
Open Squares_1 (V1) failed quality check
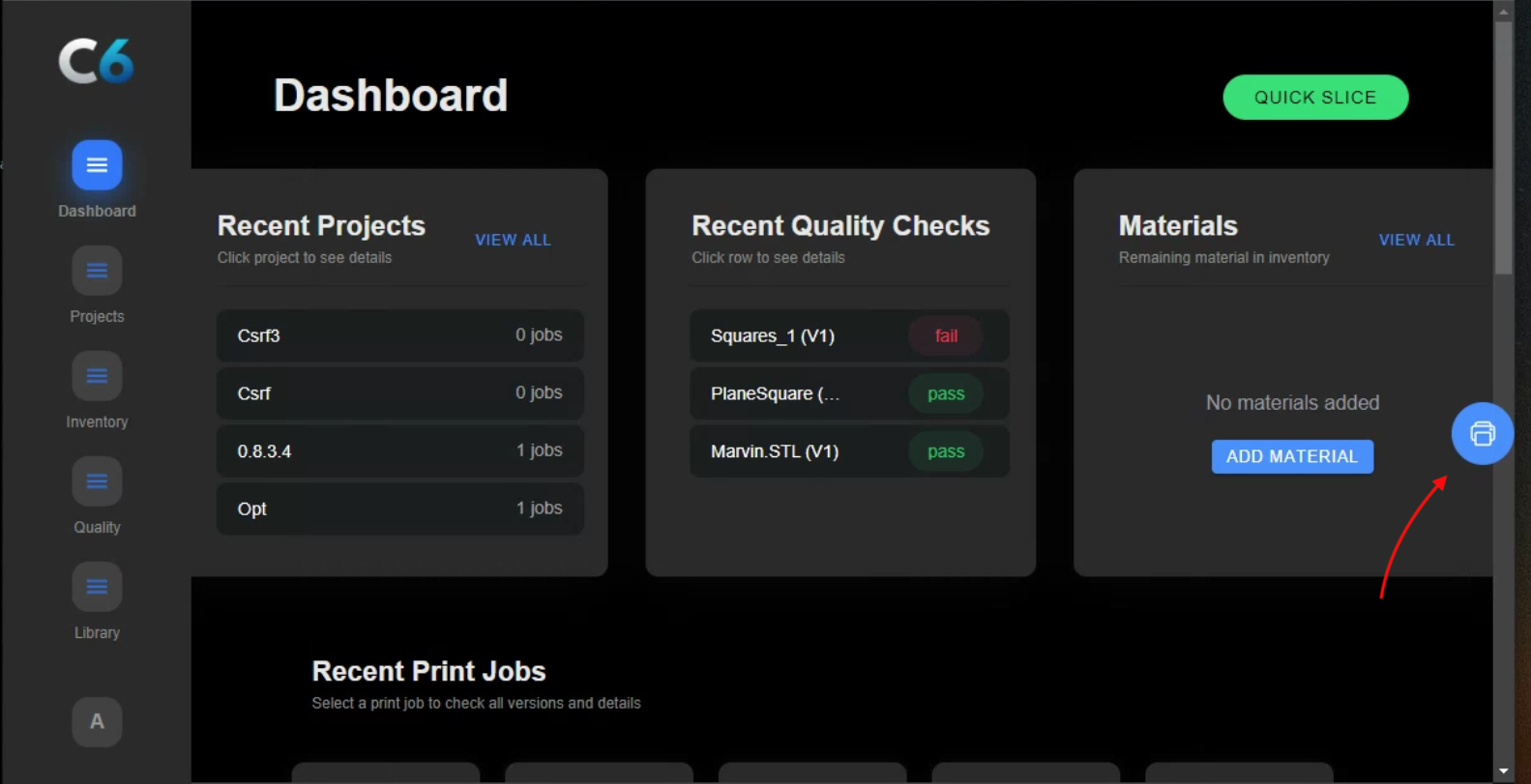848,335
